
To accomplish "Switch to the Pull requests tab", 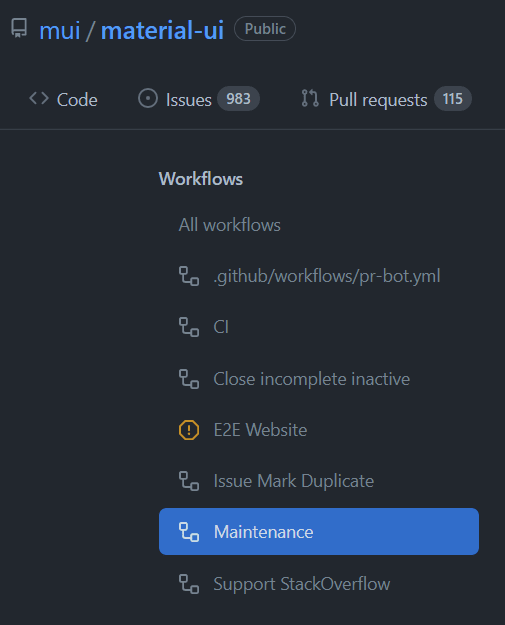I will 386,99.
